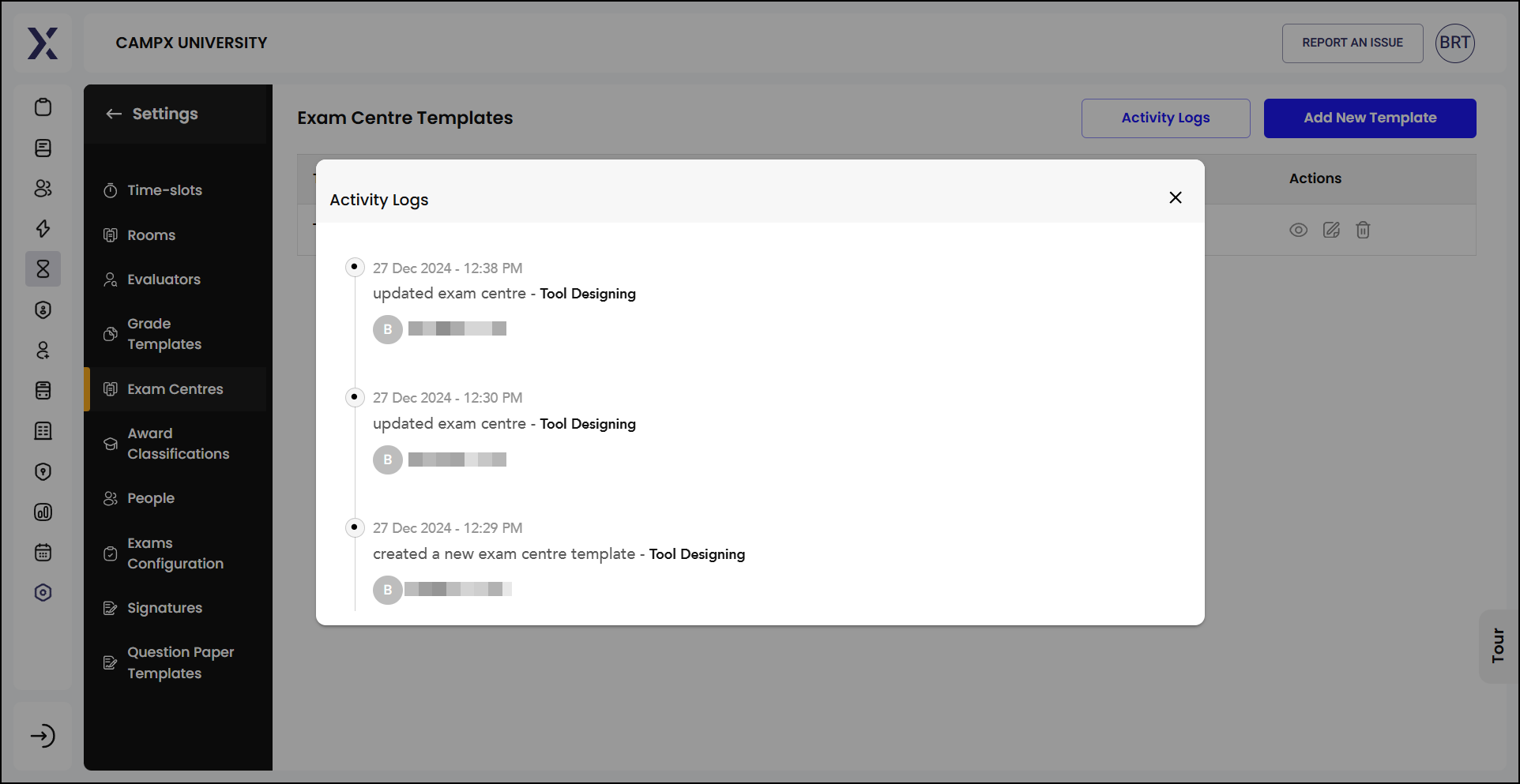This screenshot has height=784, width=1520.
Task: Close the Activity Logs dialog
Action: [1175, 197]
